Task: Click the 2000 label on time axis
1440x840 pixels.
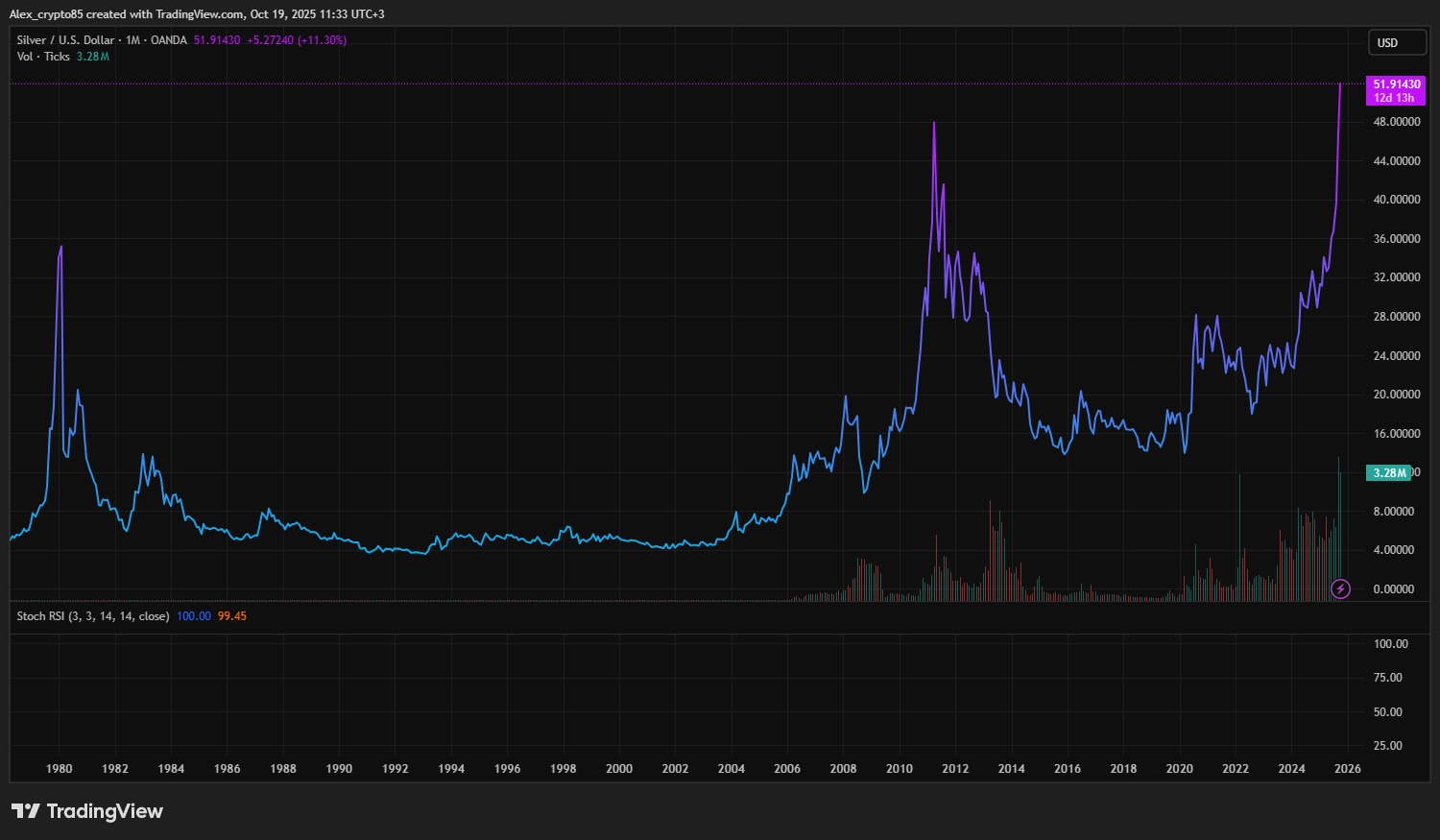Action: coord(619,768)
